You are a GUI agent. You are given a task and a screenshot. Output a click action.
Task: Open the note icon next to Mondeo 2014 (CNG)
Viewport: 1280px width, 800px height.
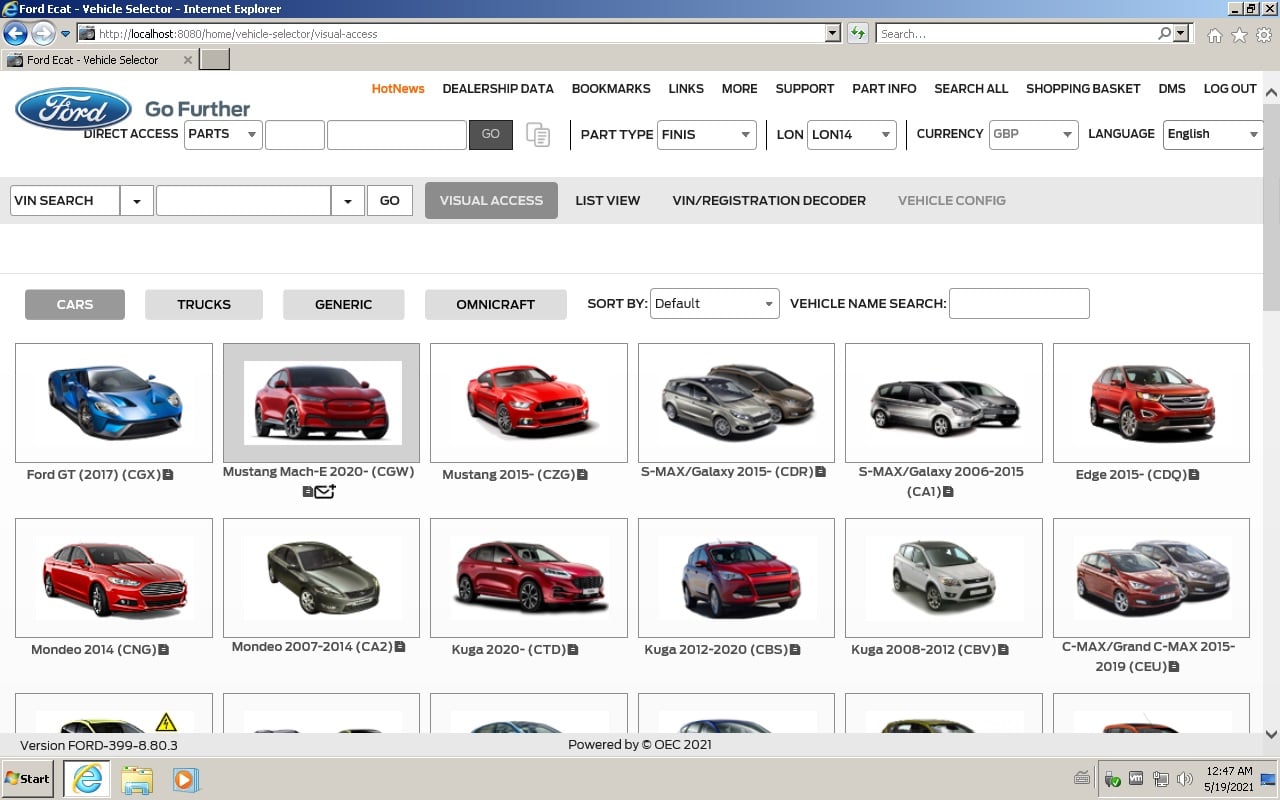tap(164, 650)
